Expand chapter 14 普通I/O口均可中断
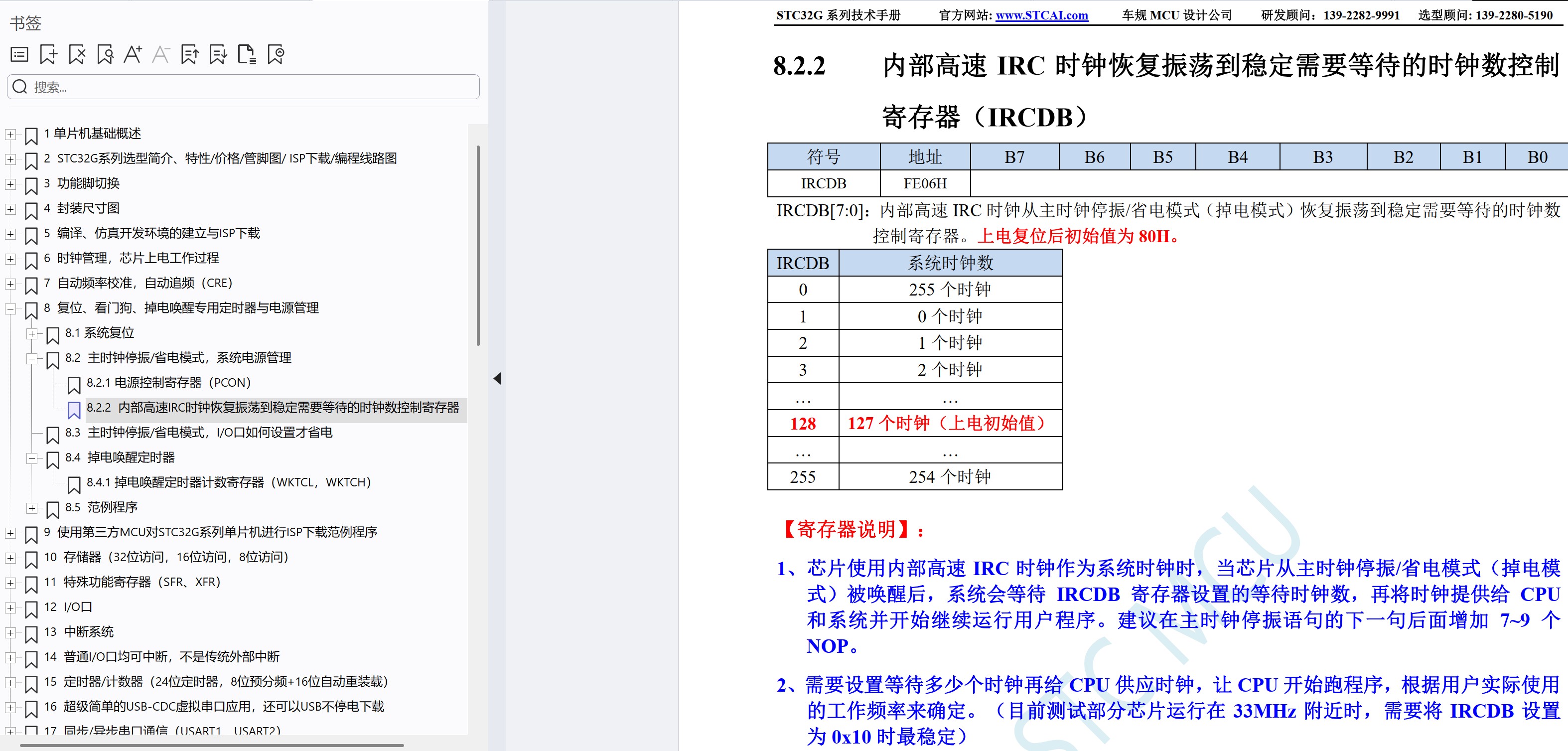The height and width of the screenshot is (751, 1568). (x=10, y=657)
